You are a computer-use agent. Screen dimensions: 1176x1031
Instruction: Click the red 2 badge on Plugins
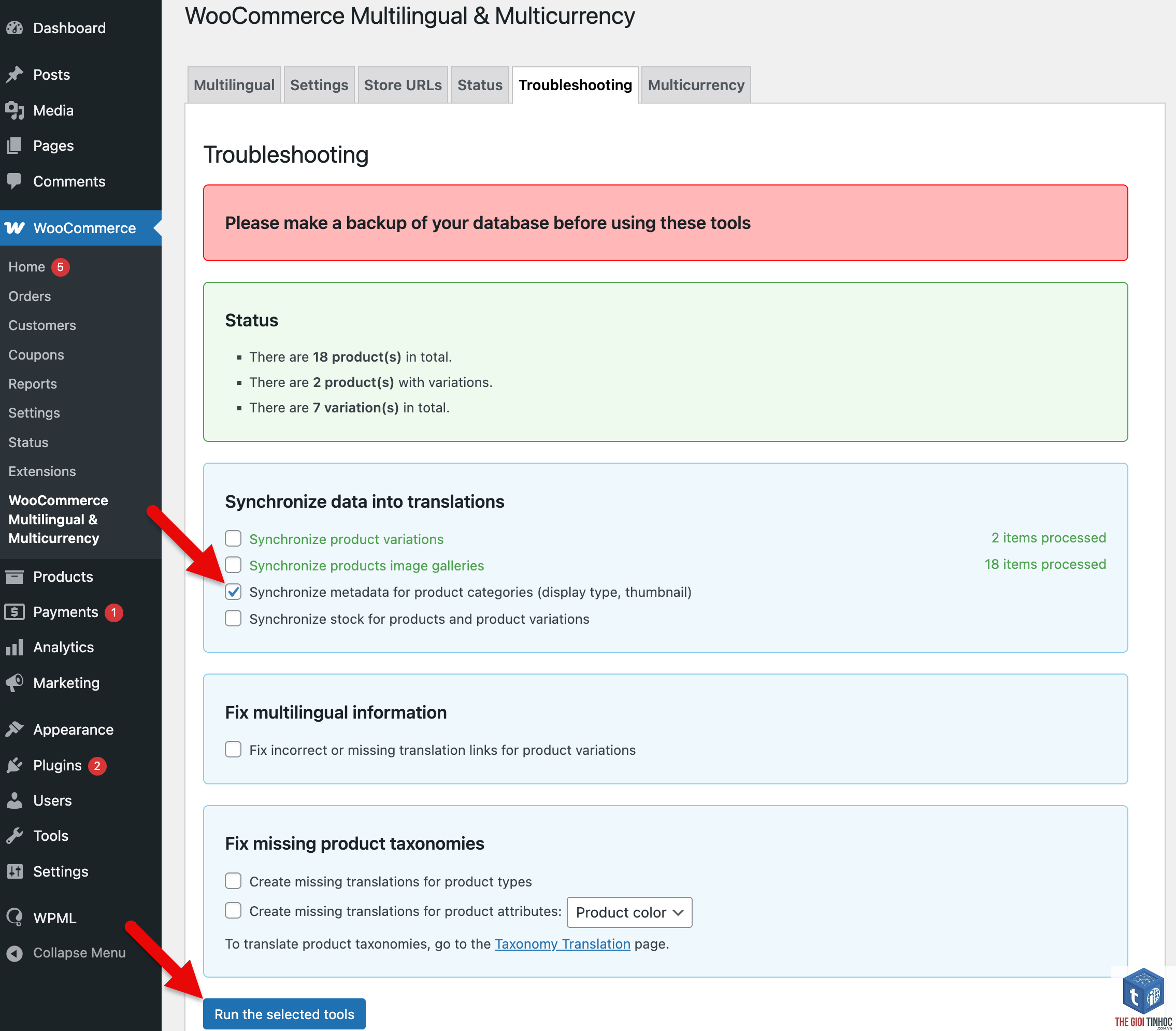point(97,766)
